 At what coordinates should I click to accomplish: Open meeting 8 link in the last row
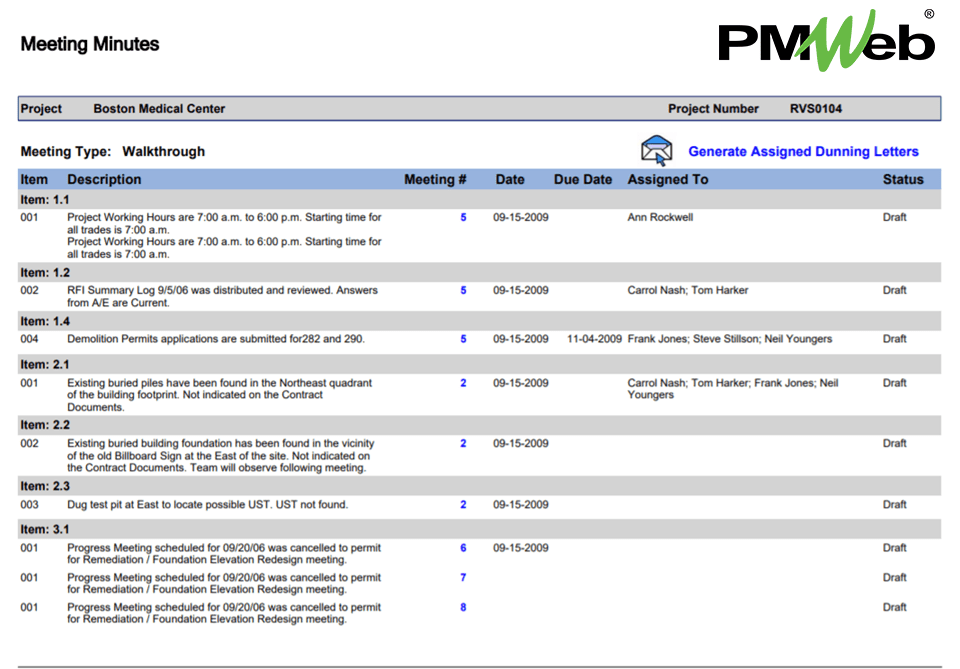click(463, 606)
